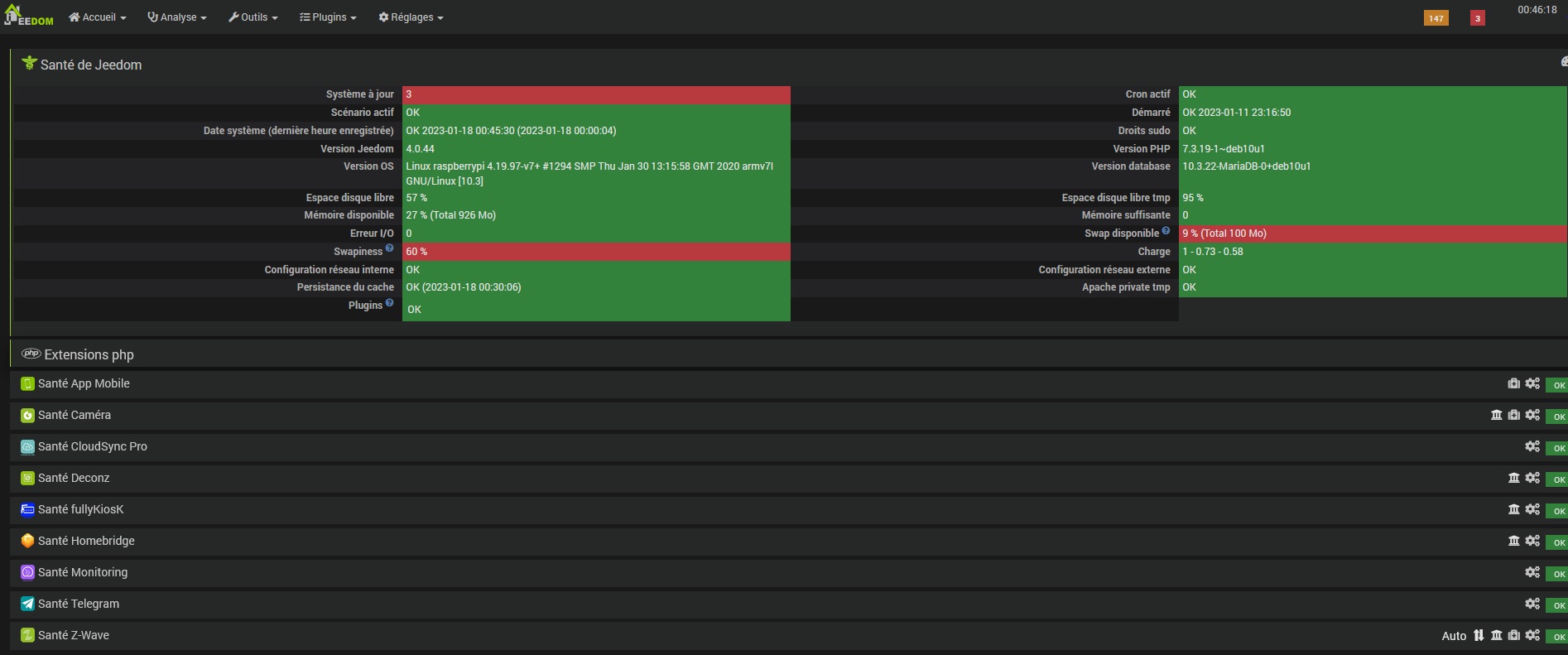Click the Santé Monitoring plugin icon
This screenshot has width=1568, height=655.
tap(27, 572)
